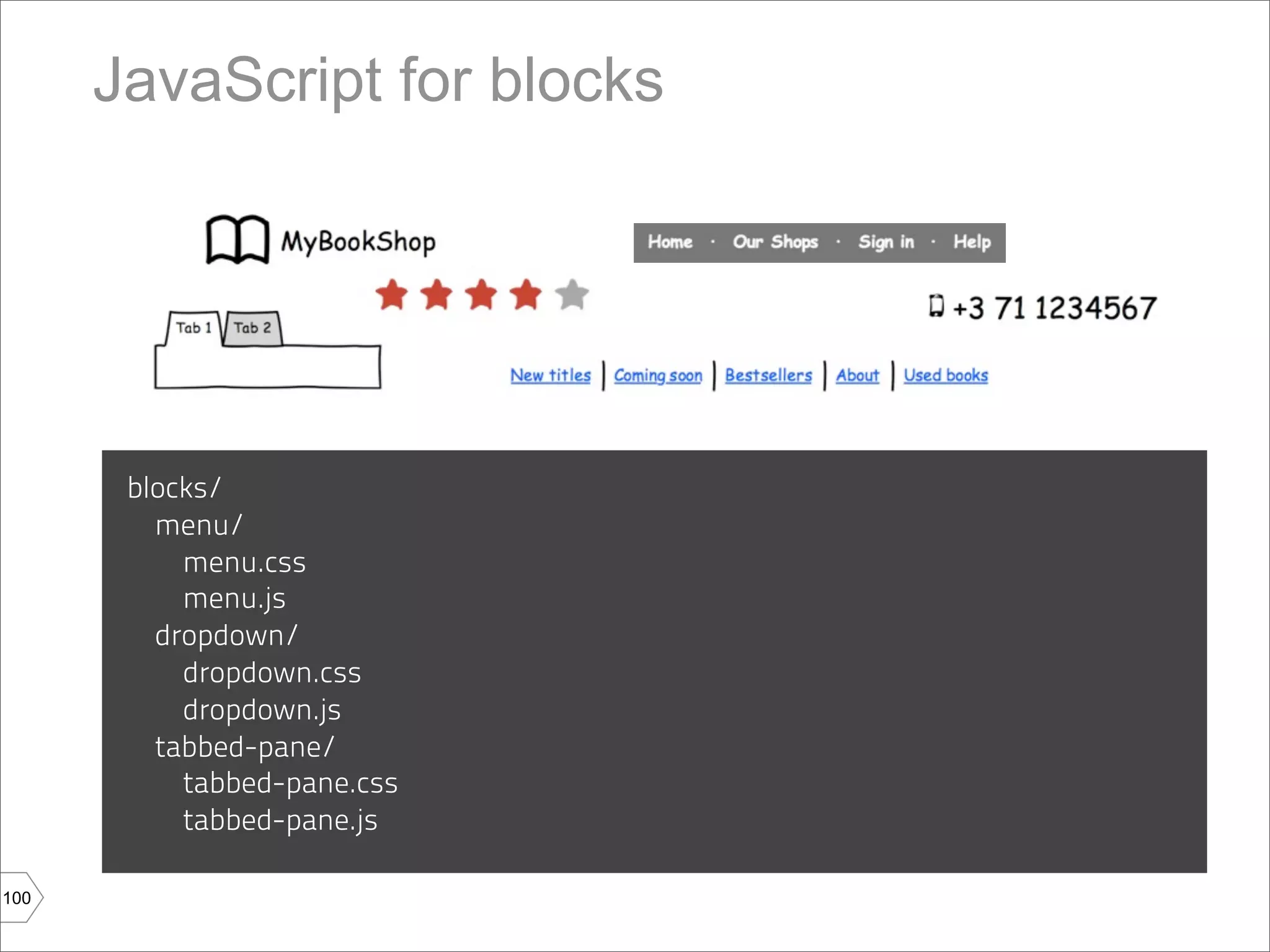Screen dimensions: 1270x952
Task: Click the fourth red rating star
Action: click(526, 294)
